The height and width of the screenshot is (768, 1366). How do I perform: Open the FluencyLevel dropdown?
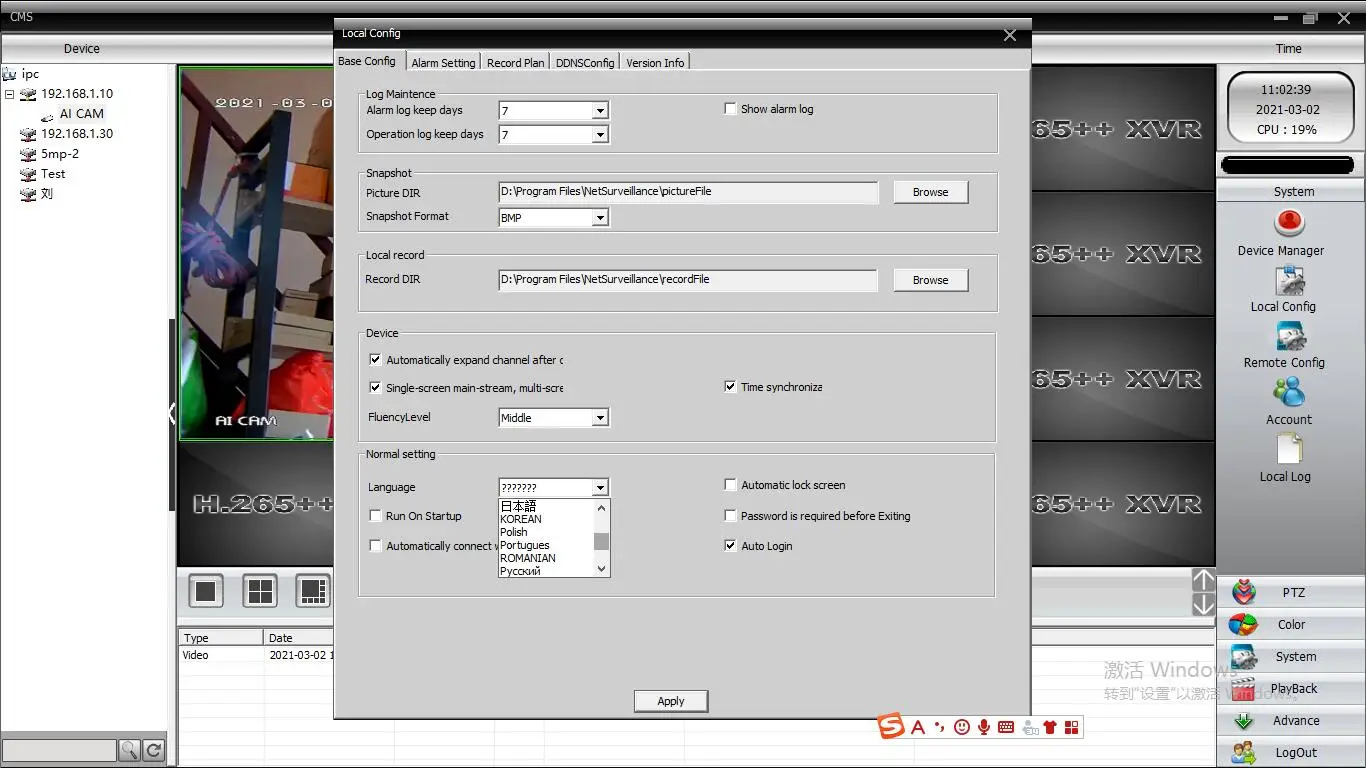pyautogui.click(x=600, y=418)
